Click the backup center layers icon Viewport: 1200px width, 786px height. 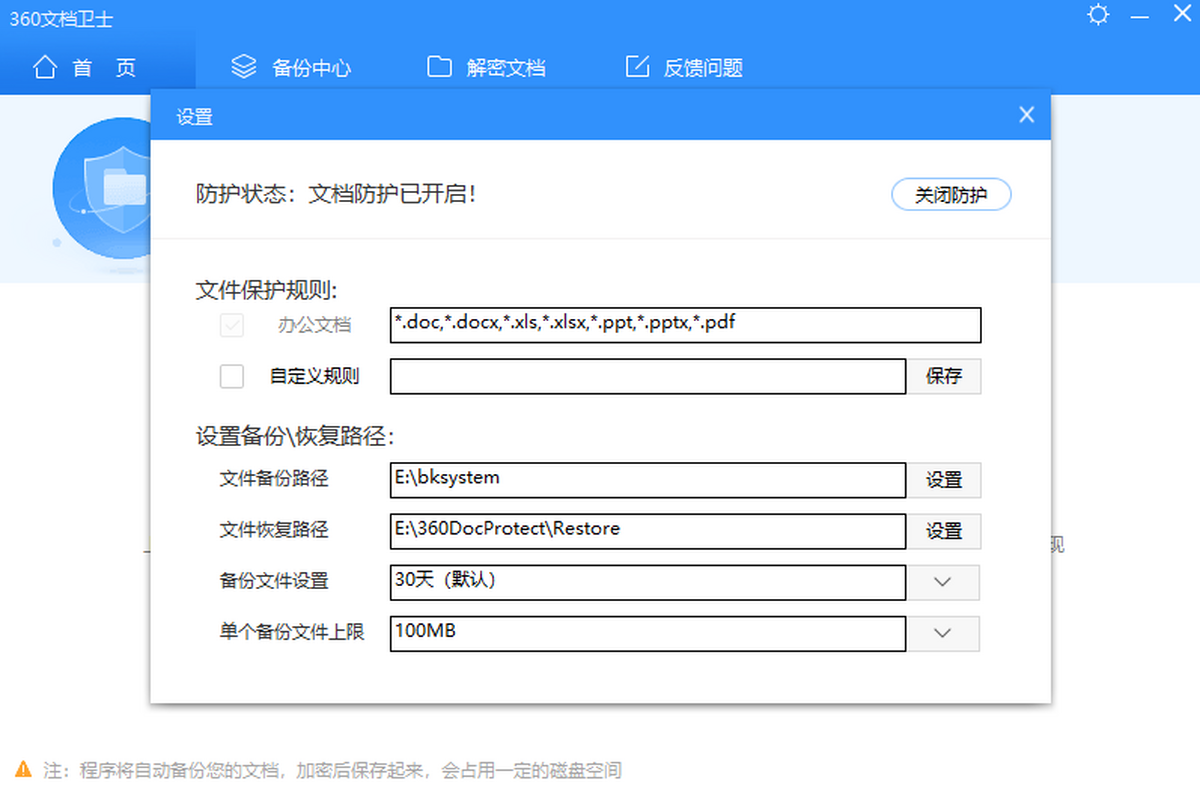244,67
